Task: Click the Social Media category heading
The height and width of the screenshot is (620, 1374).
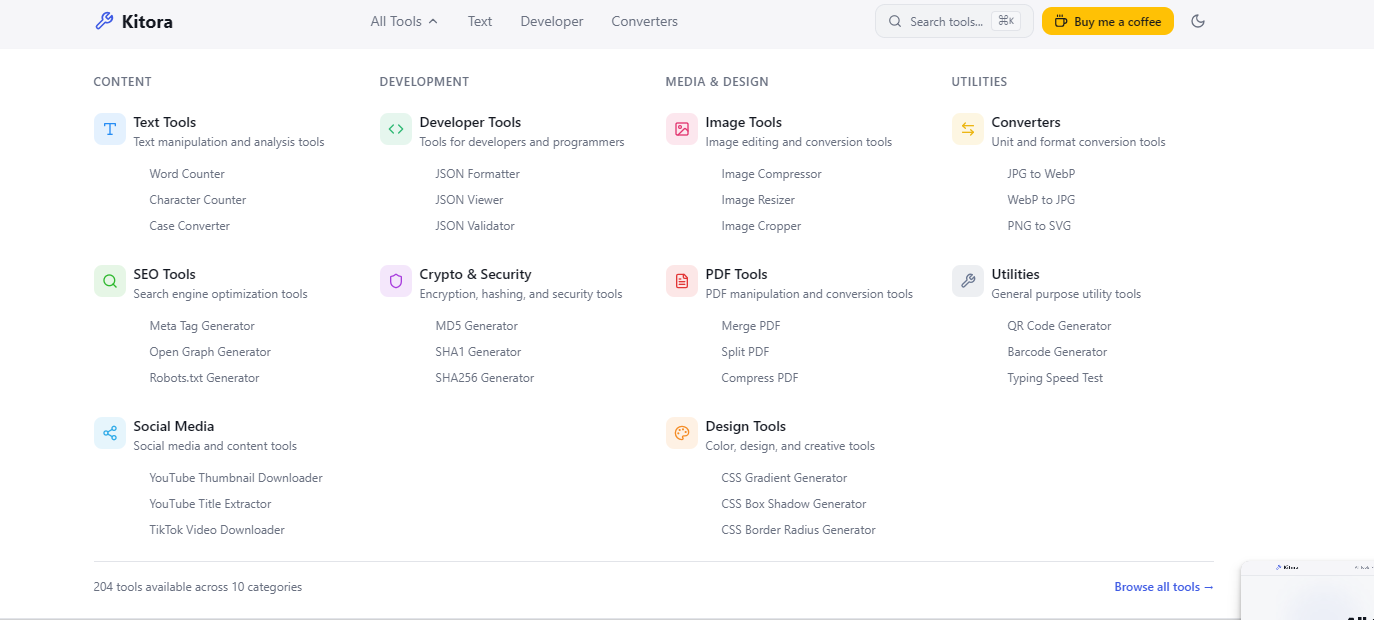Action: pos(174,426)
